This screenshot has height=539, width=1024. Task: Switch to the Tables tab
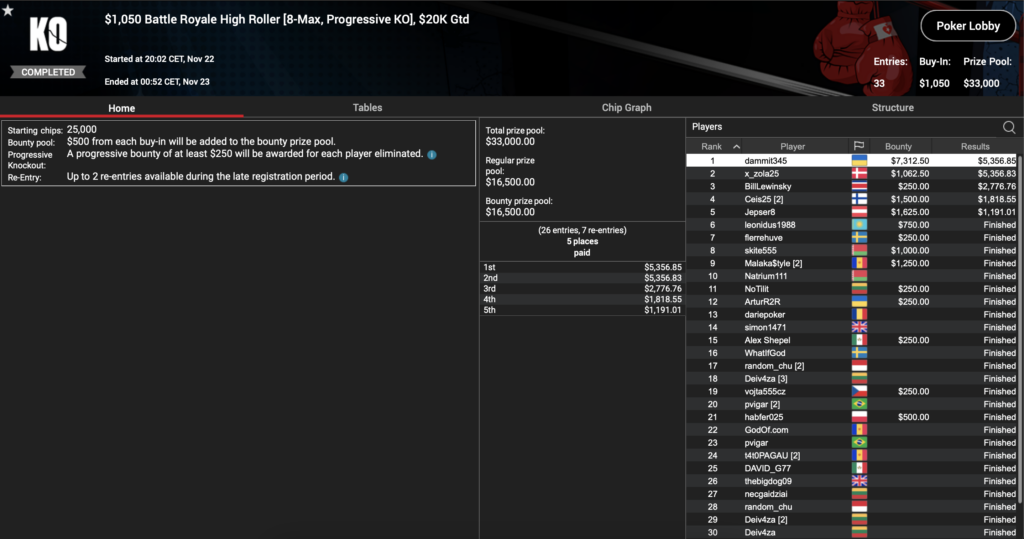[367, 107]
